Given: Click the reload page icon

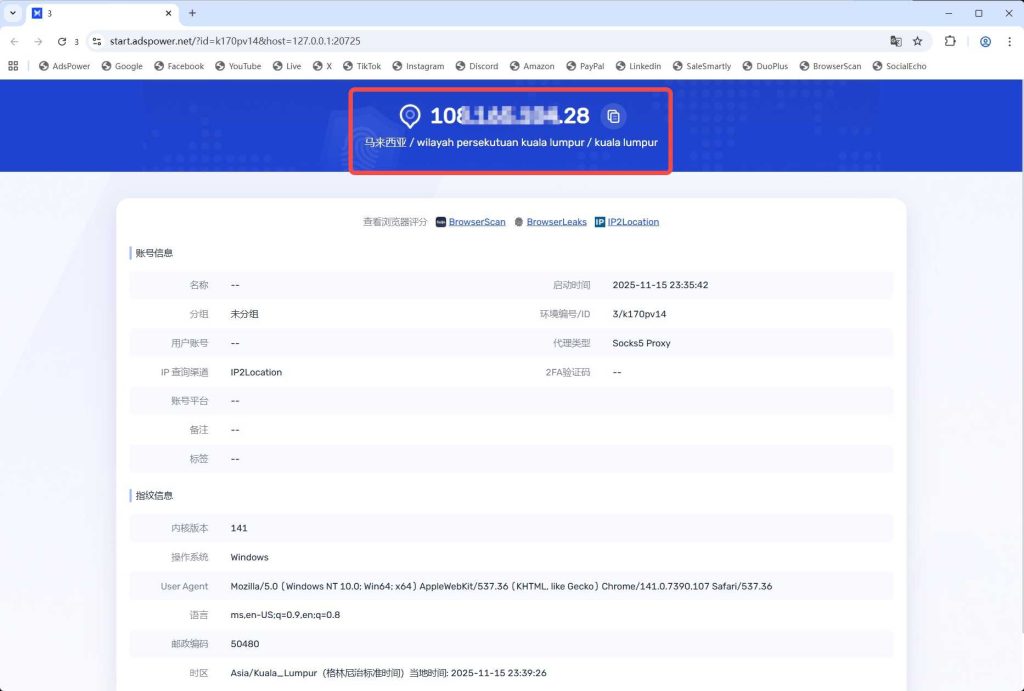Looking at the screenshot, I should [x=62, y=41].
